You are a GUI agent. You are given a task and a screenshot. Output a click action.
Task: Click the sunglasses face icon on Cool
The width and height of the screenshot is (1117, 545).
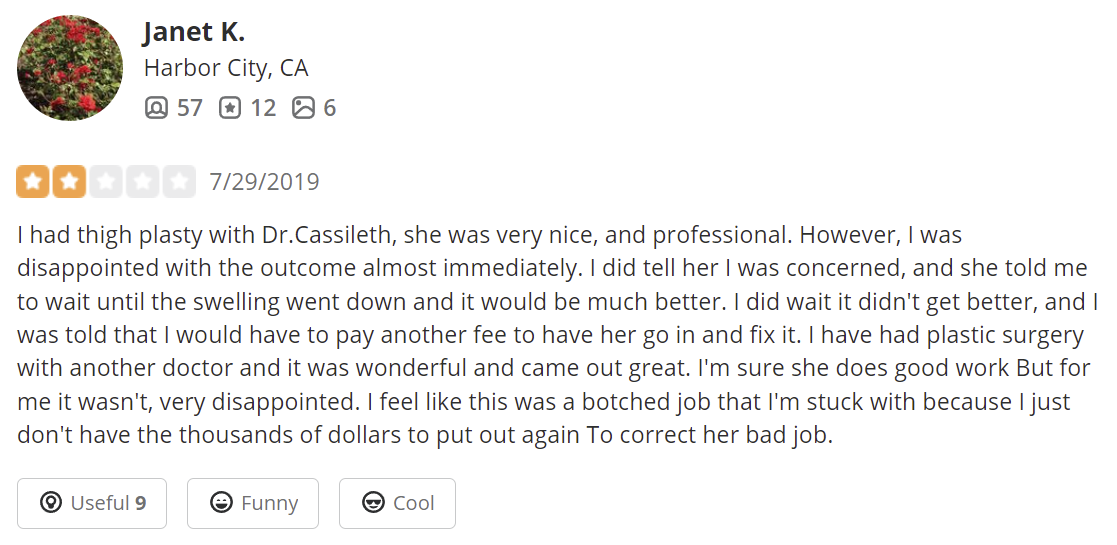[x=373, y=503]
